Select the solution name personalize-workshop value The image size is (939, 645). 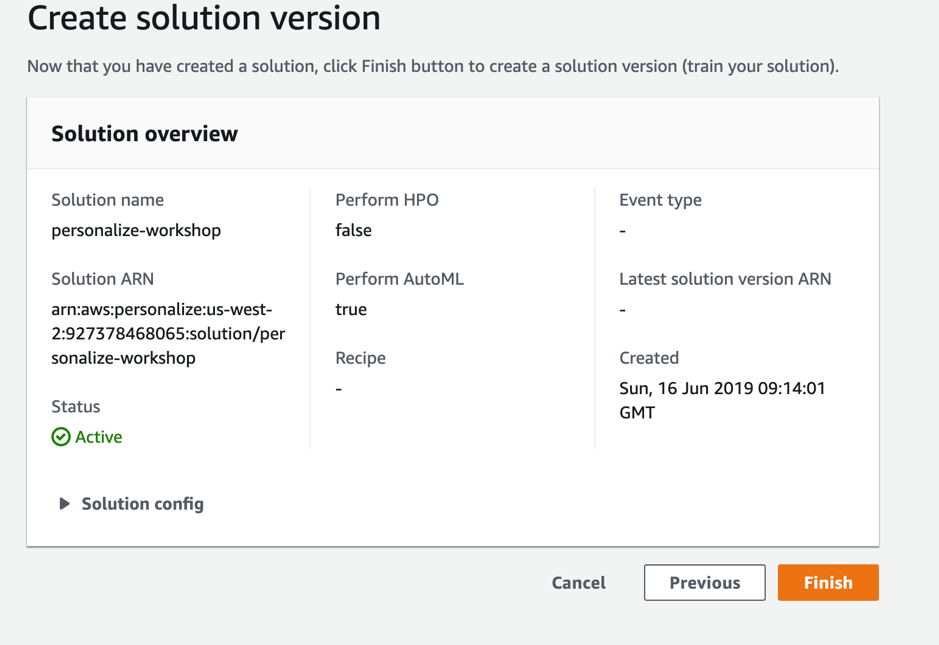tap(136, 231)
